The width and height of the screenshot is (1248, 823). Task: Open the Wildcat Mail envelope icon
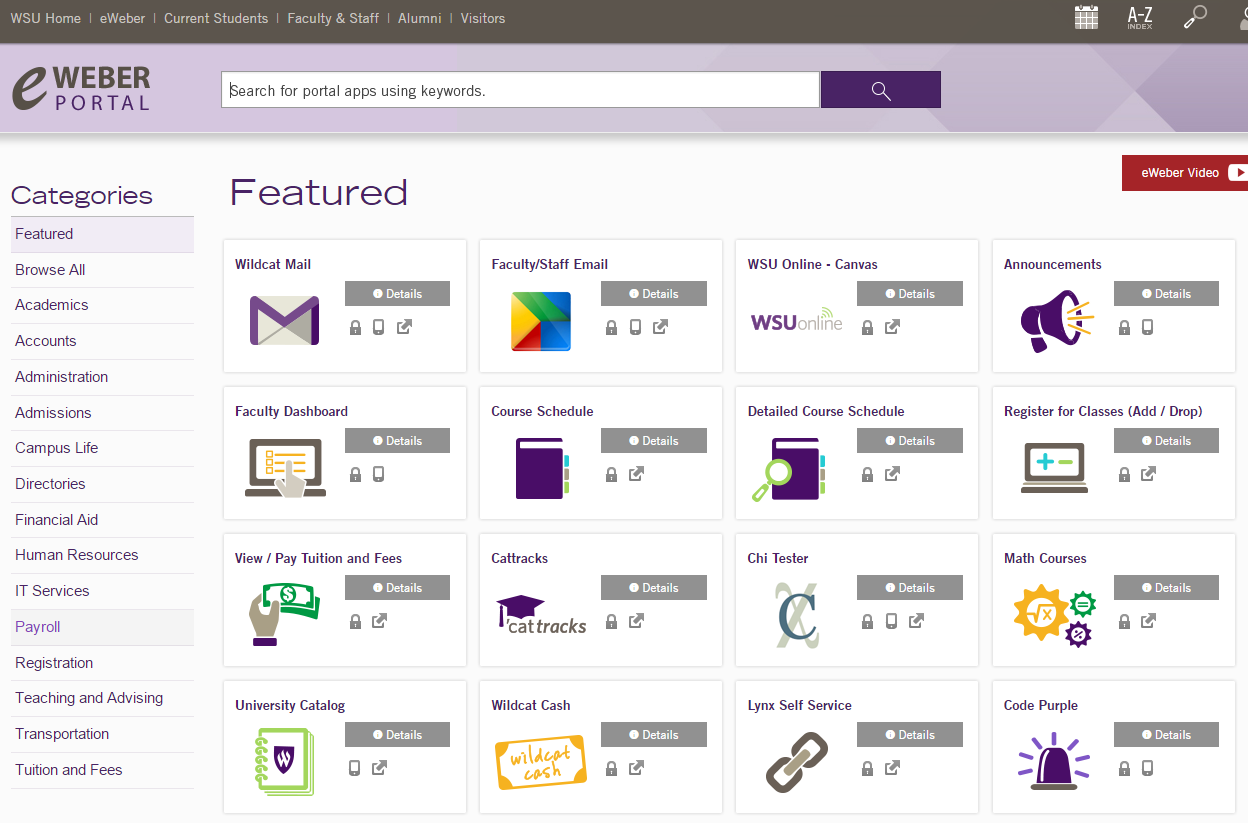point(284,320)
